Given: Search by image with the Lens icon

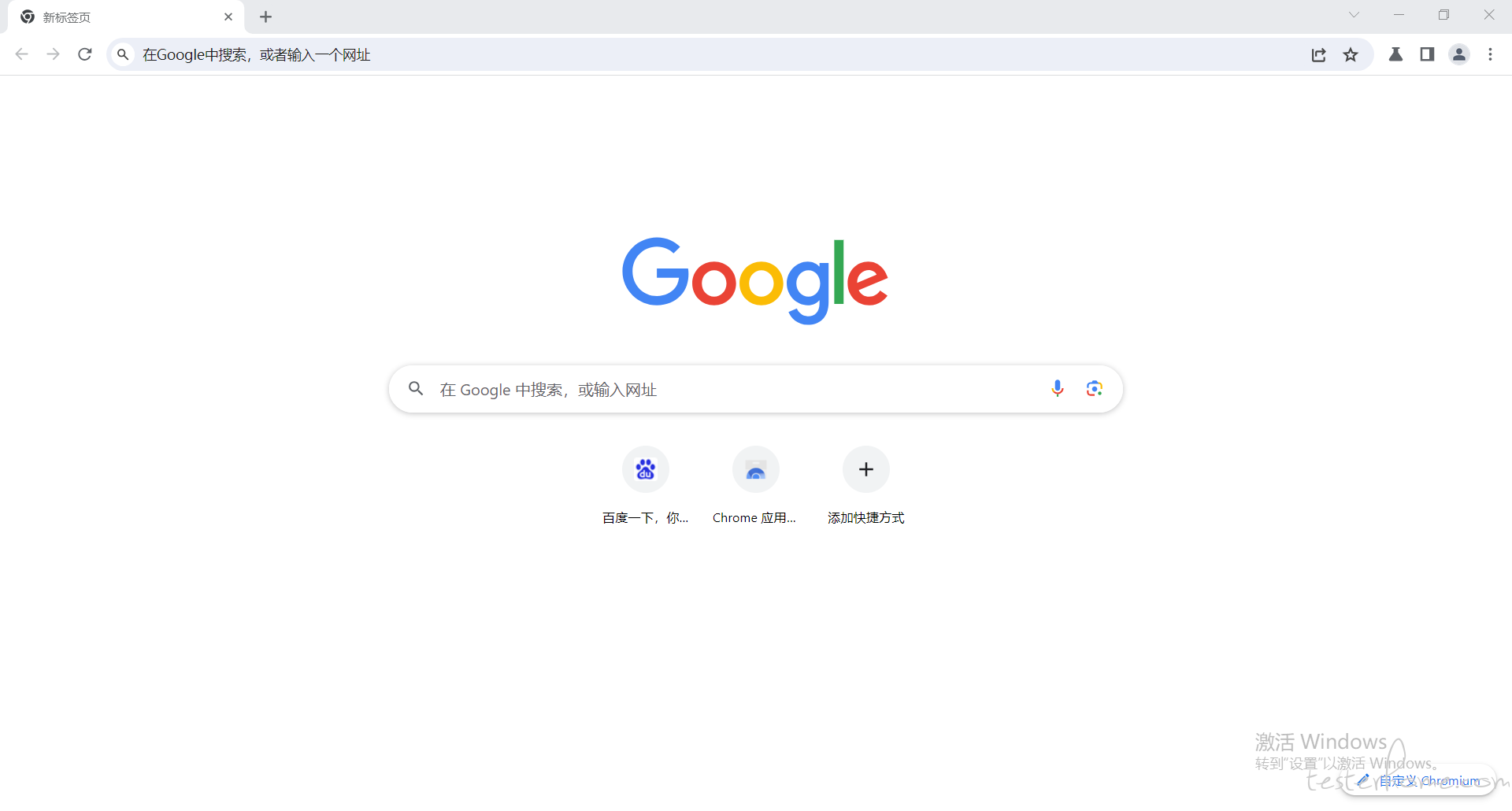Looking at the screenshot, I should click(x=1094, y=388).
